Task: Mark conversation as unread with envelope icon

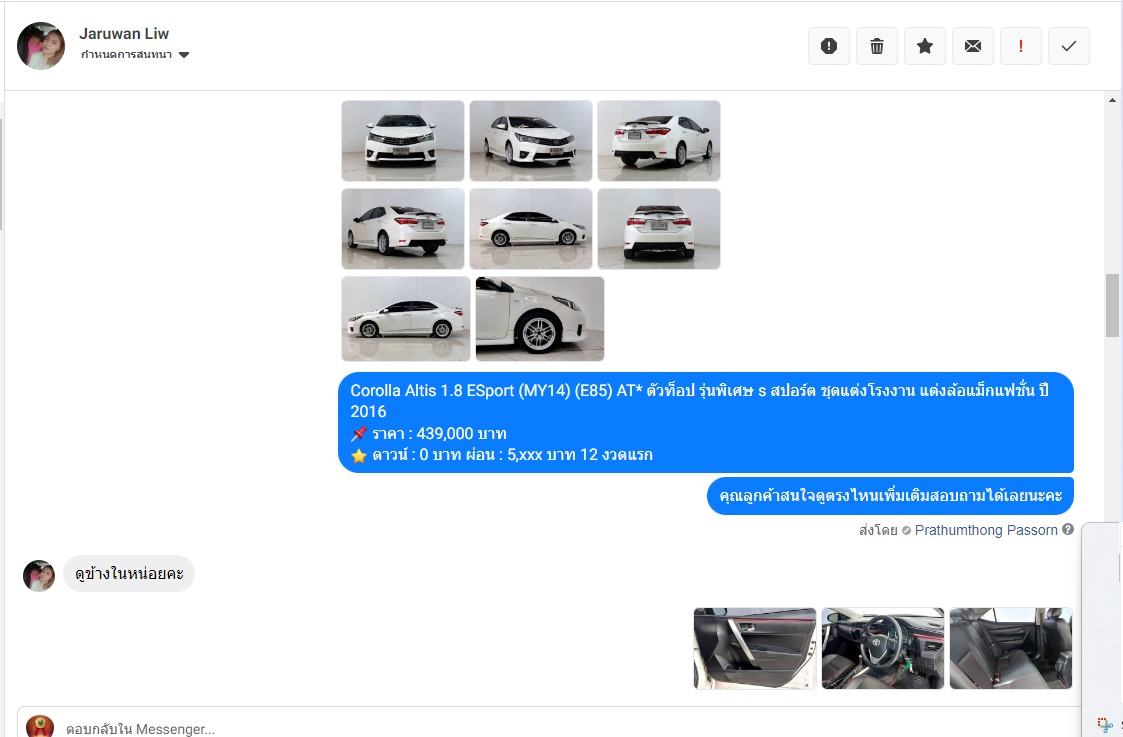Action: pos(973,46)
